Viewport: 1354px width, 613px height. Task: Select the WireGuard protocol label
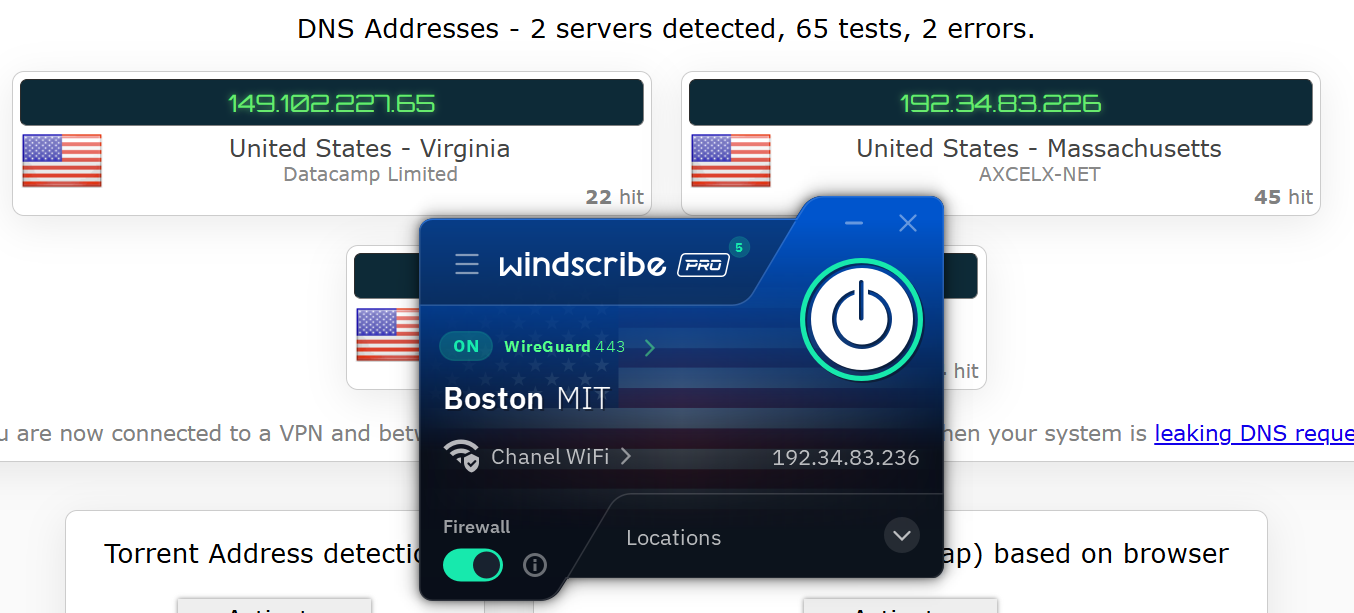(546, 347)
